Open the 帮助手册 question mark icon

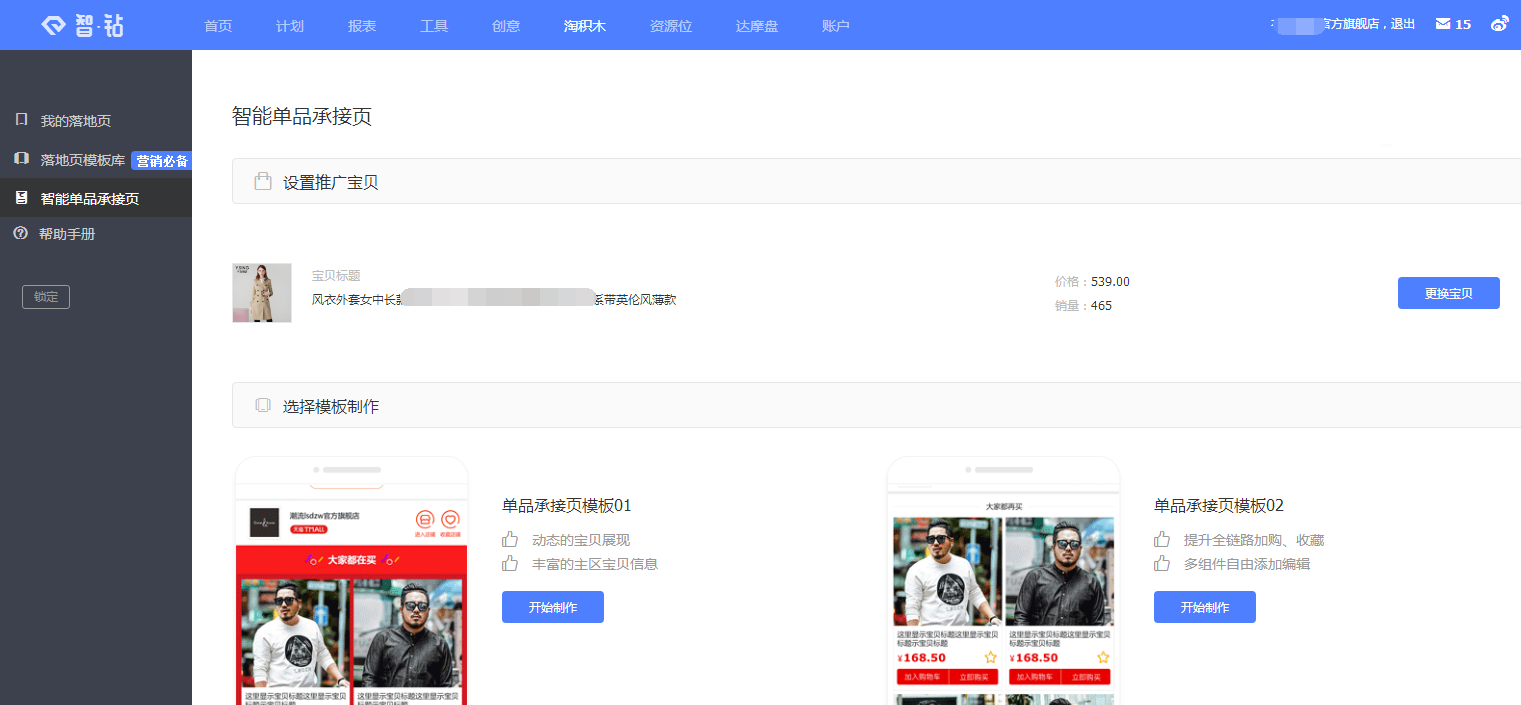tap(22, 233)
